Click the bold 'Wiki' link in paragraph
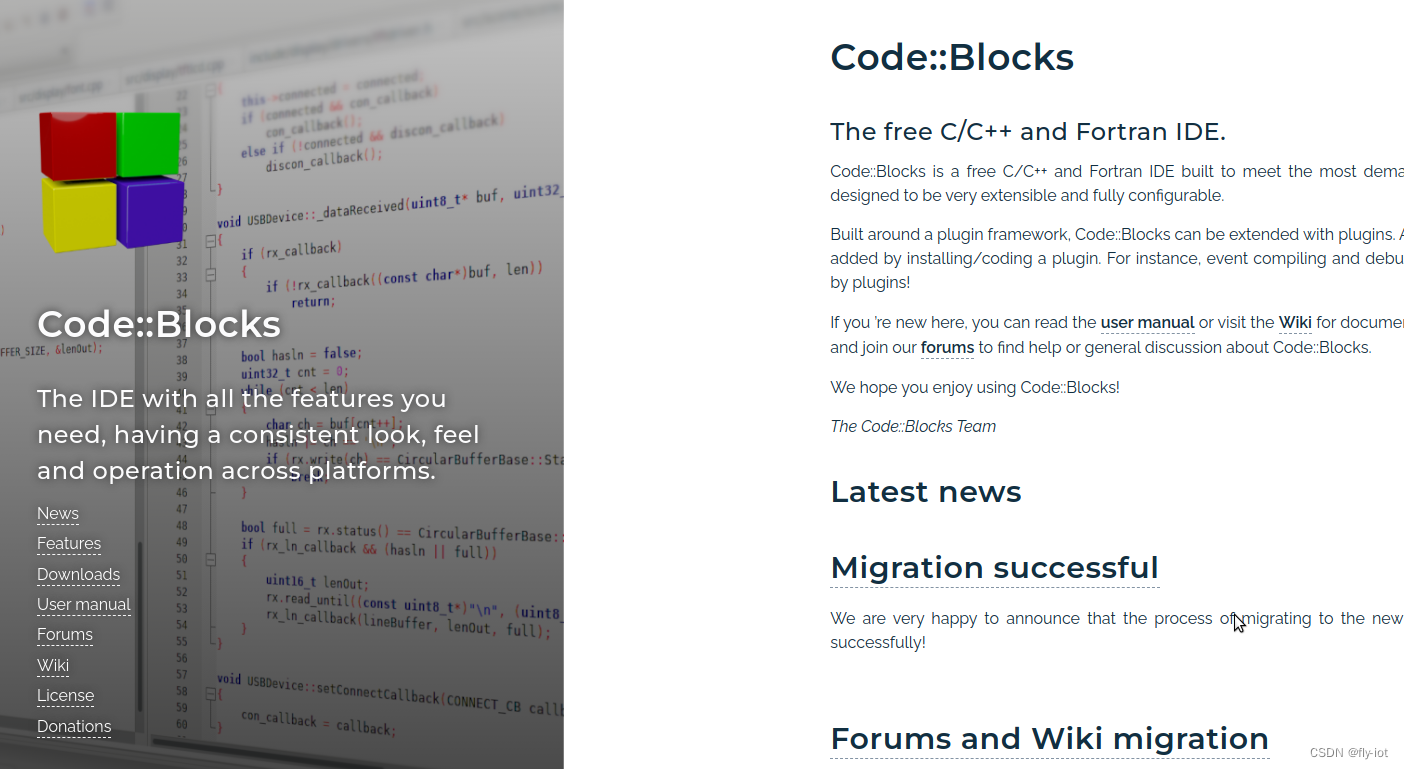 (1295, 323)
